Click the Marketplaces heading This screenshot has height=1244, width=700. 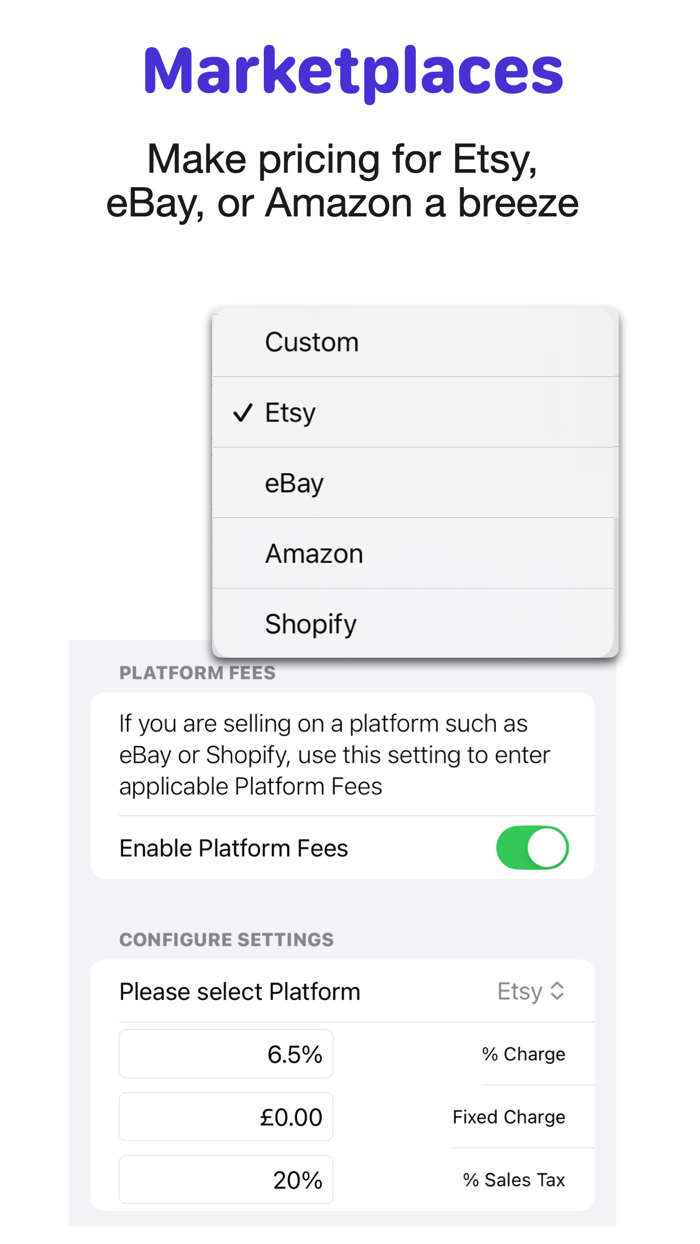click(x=352, y=70)
